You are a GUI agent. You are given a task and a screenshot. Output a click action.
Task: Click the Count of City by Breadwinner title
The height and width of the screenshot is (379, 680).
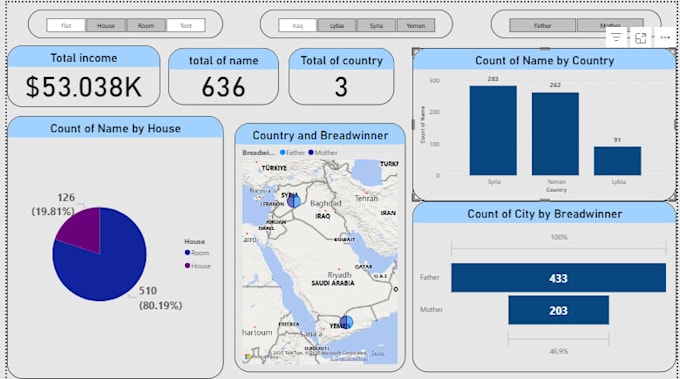click(x=545, y=214)
